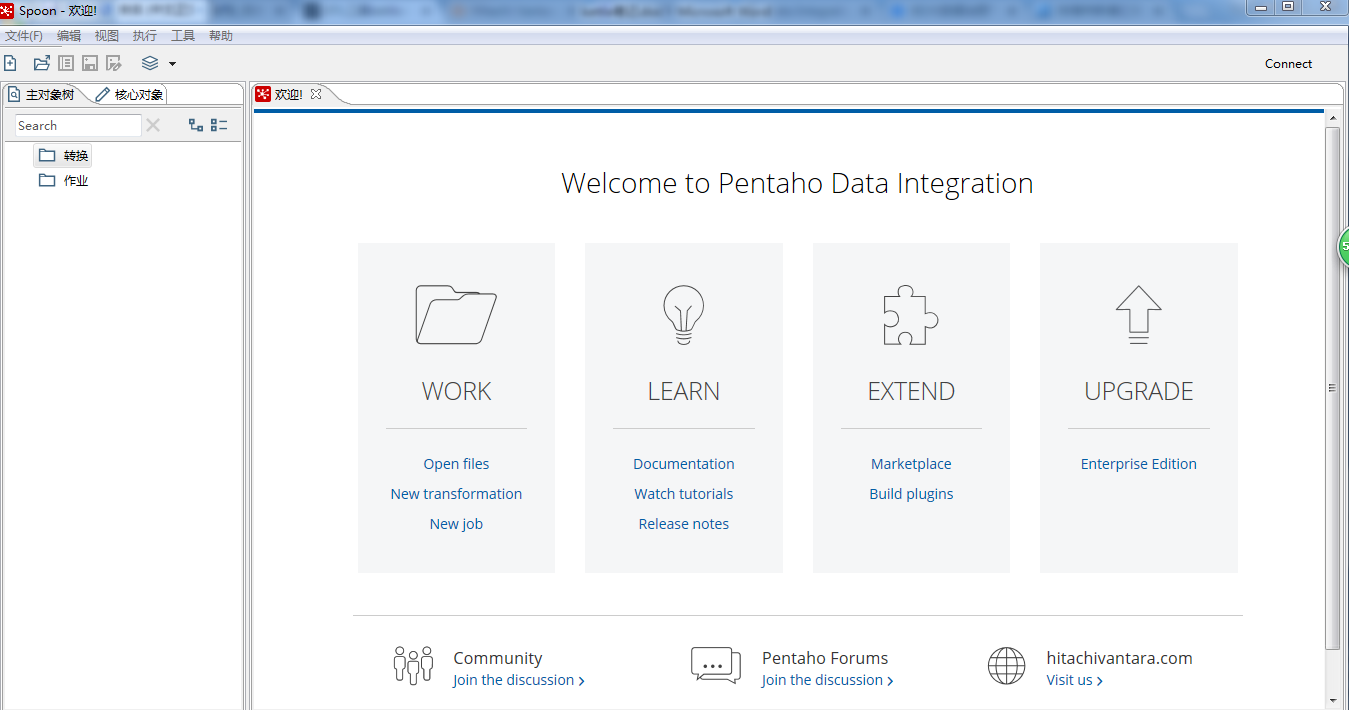Screen dimensions: 1349x710
Task: Click the LEARN lightbulb icon
Action: click(x=684, y=315)
